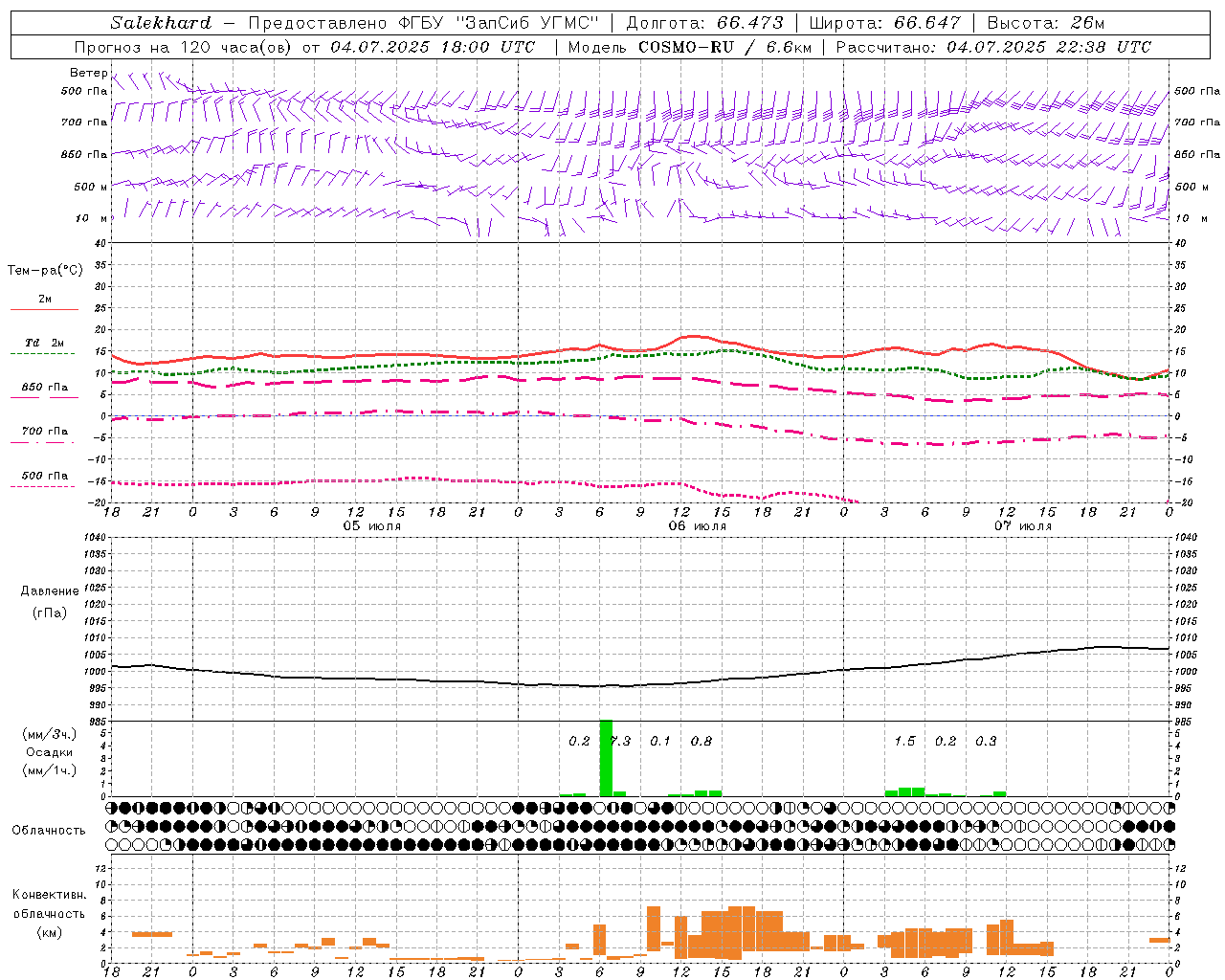The height and width of the screenshot is (980, 1225).
Task: Click the 7.3 precipitation value
Action: (x=620, y=741)
